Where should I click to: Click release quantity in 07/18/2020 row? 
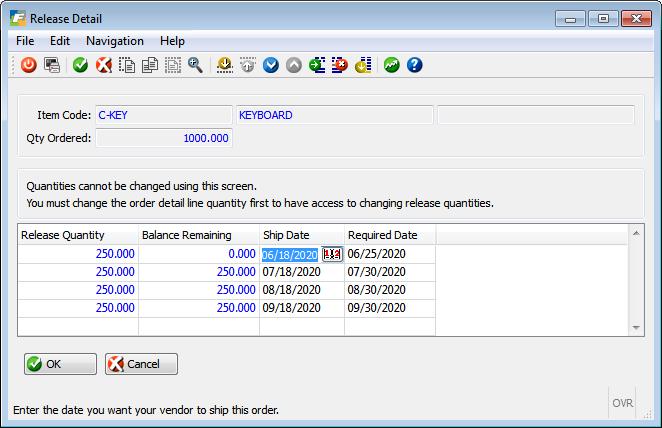tap(78, 272)
